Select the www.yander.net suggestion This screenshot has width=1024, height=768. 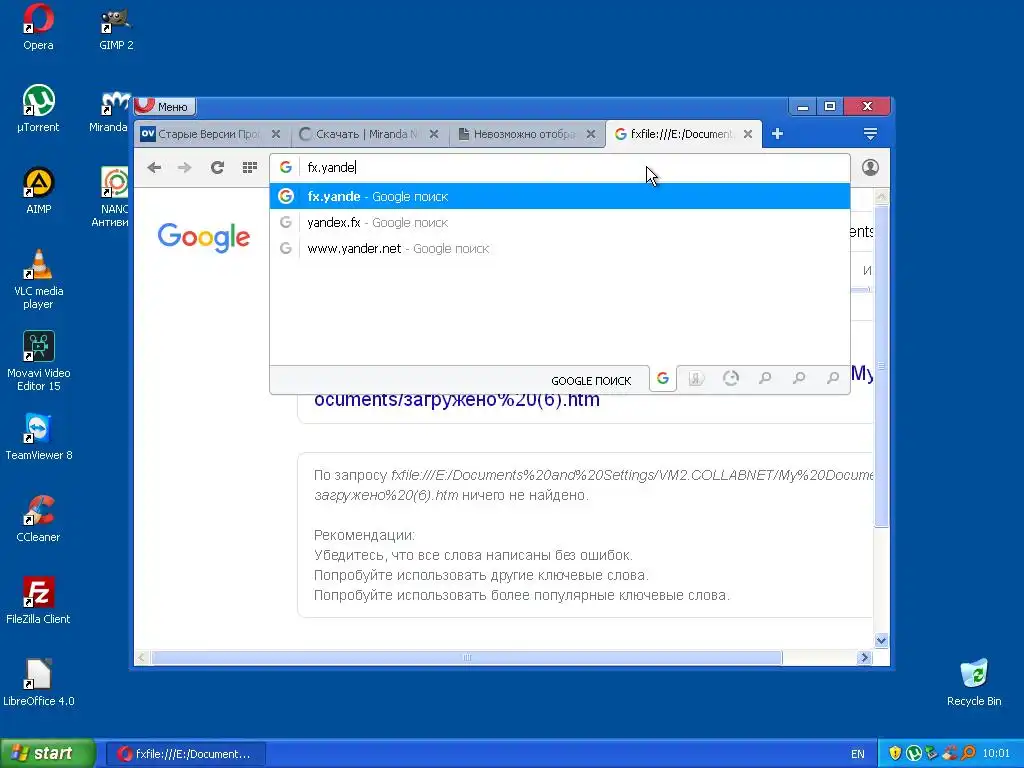coord(560,249)
